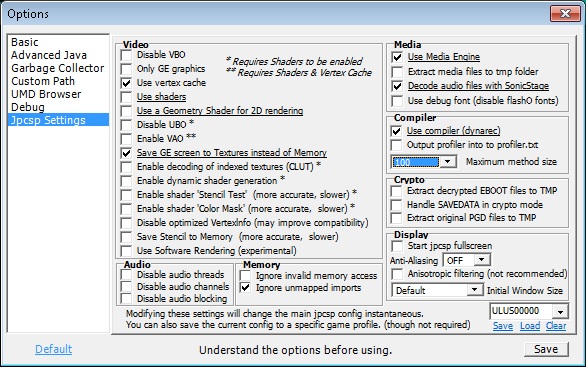
Task: Open Garbage Collector settings page
Action: tap(58, 68)
